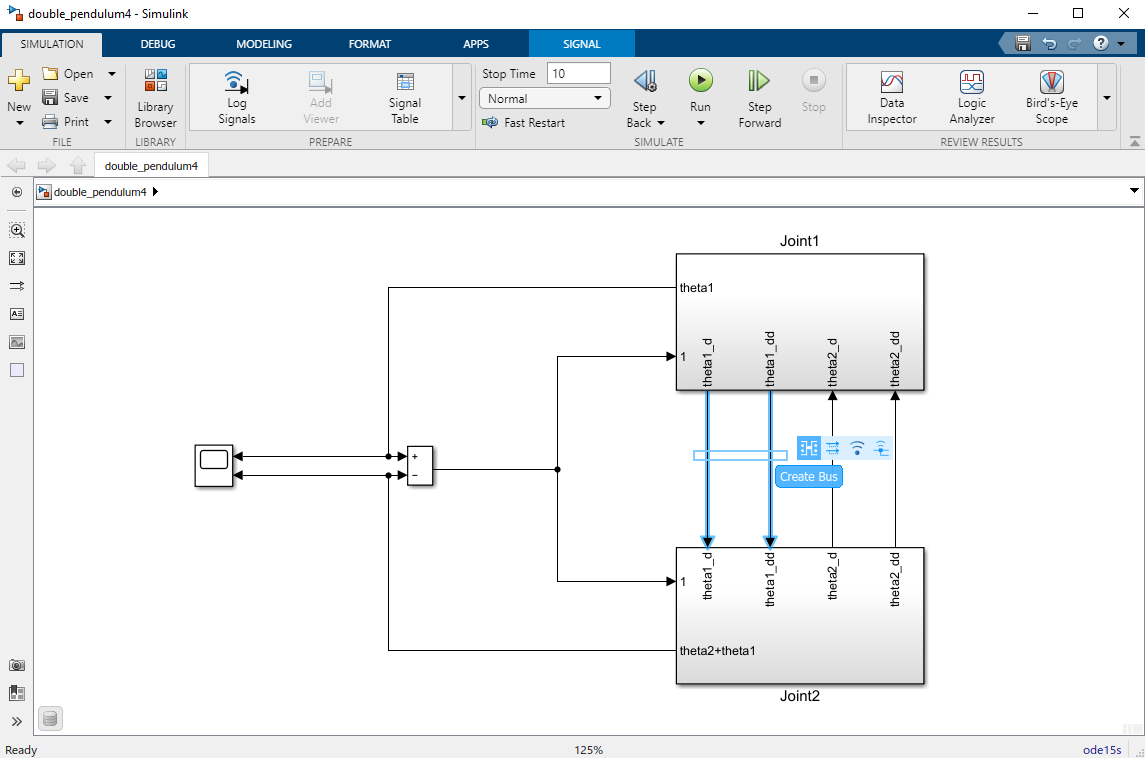The width and height of the screenshot is (1145, 758).
Task: Switch to the MODELING tab
Action: 264,44
